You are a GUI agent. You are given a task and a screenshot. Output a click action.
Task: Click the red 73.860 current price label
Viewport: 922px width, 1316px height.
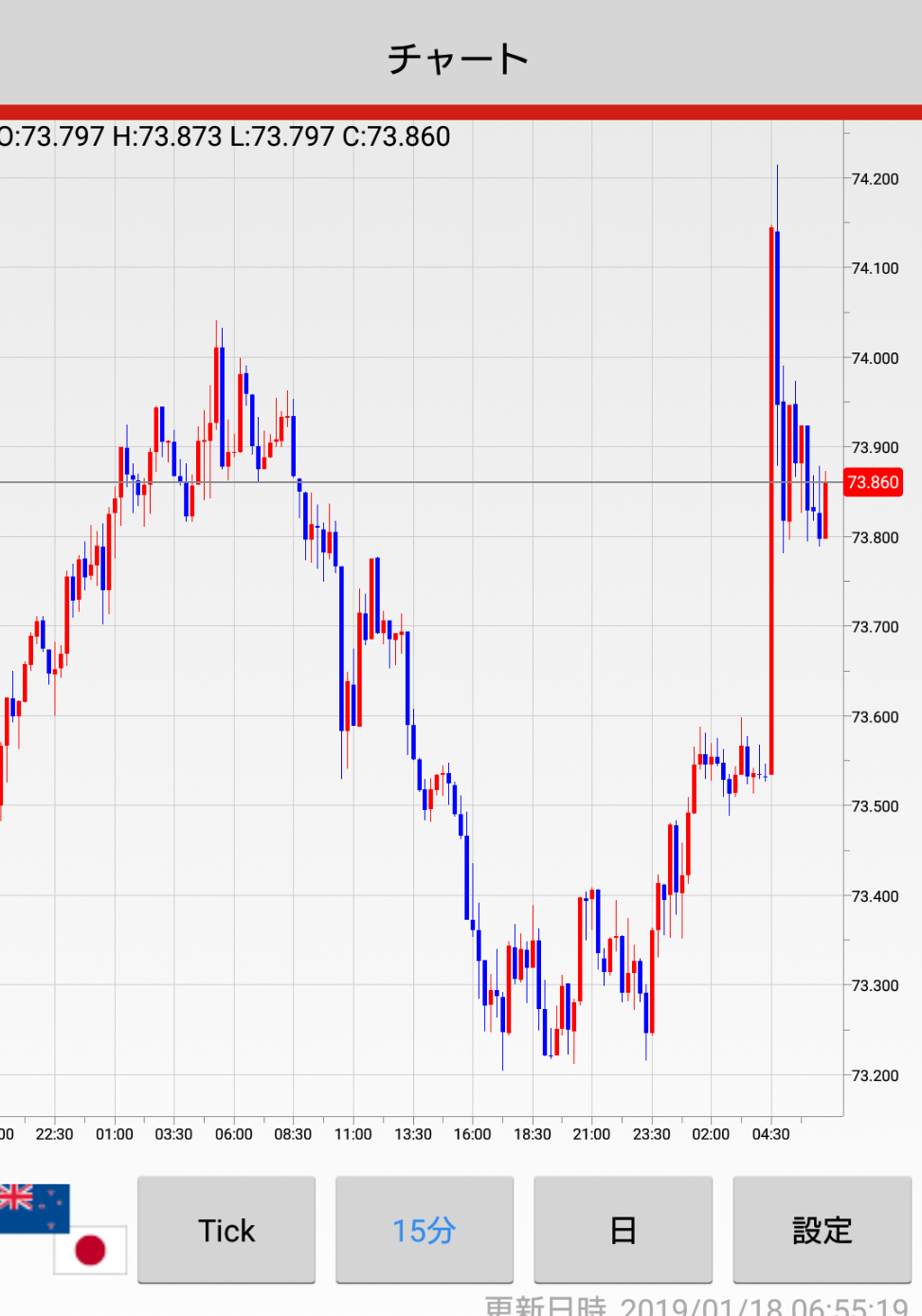point(872,482)
